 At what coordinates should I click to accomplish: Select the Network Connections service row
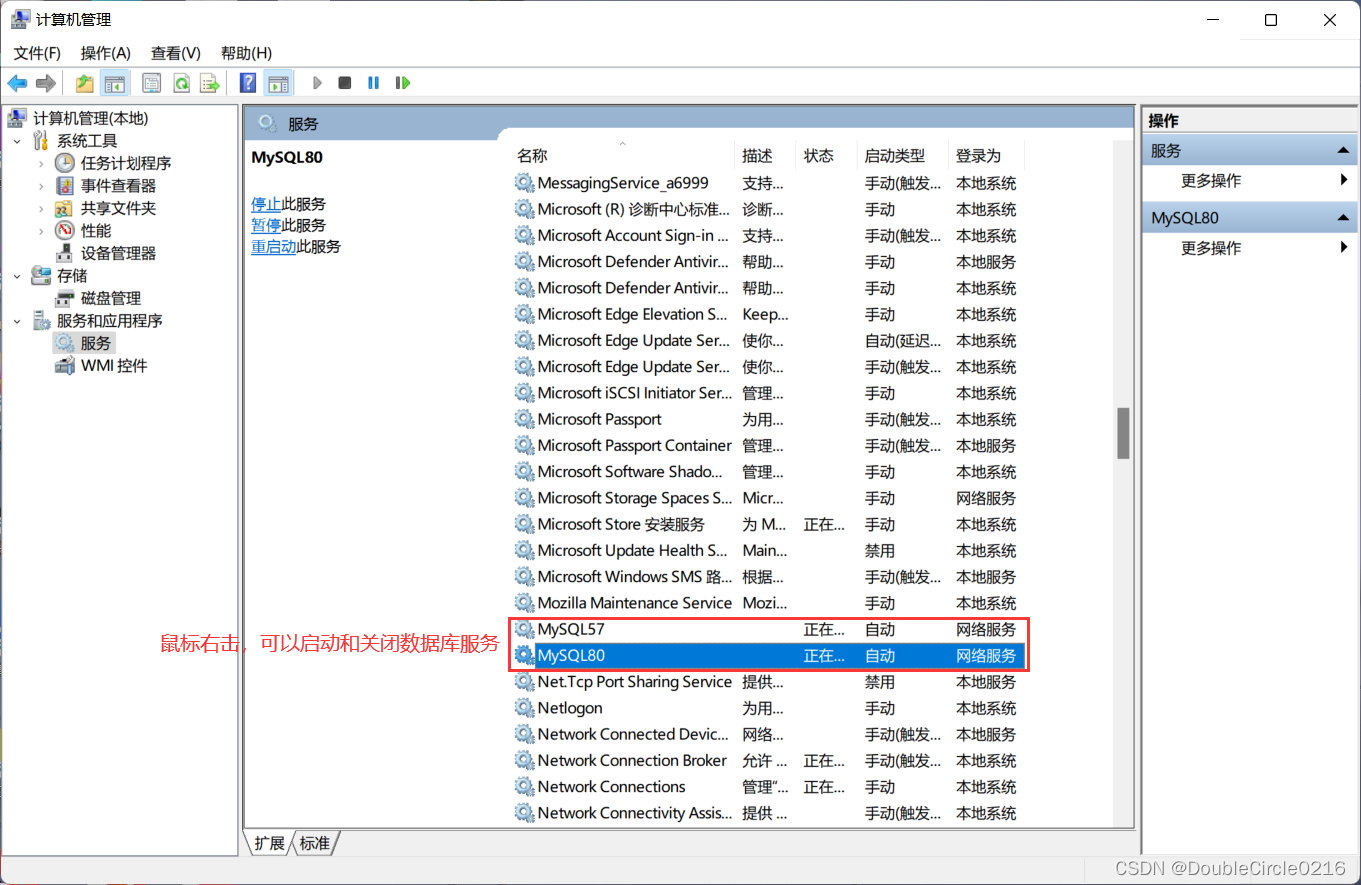pos(767,787)
